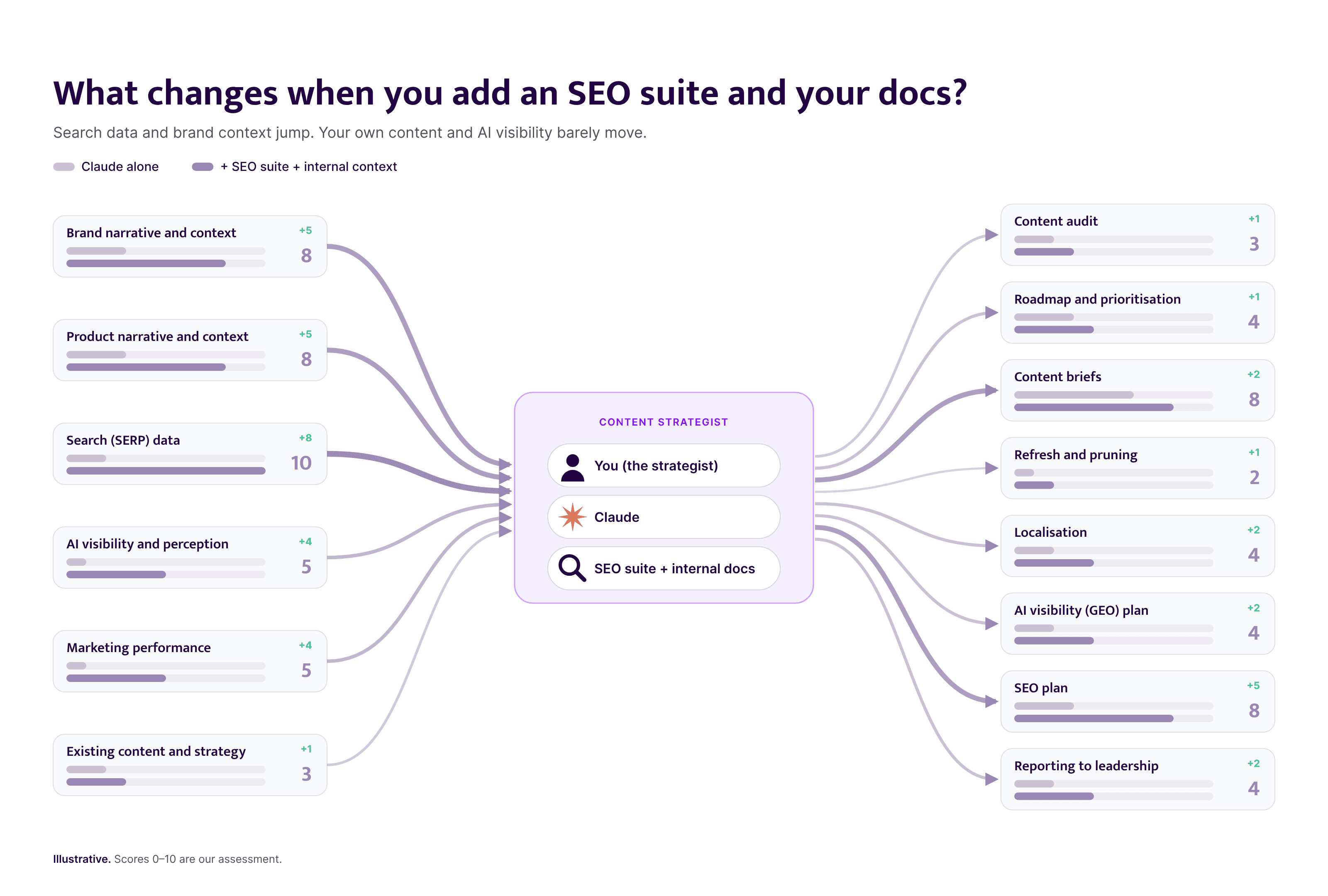Image resolution: width=1328 pixels, height=896 pixels.
Task: Click 'Content briefs' card title
Action: pyautogui.click(x=1057, y=377)
